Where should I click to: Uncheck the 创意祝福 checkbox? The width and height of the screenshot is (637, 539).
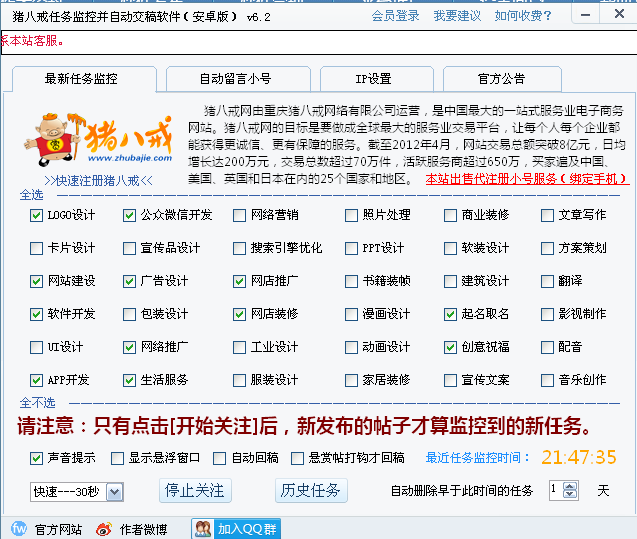[450, 347]
